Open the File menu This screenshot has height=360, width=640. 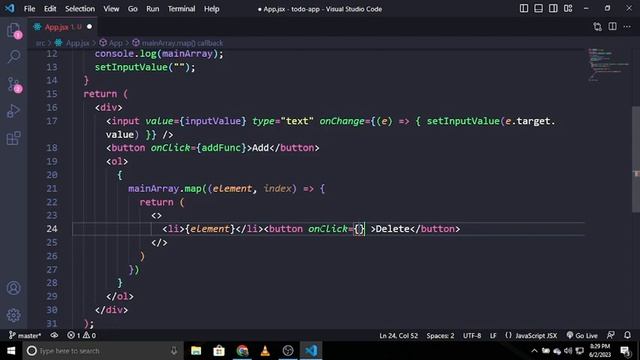(x=29, y=9)
